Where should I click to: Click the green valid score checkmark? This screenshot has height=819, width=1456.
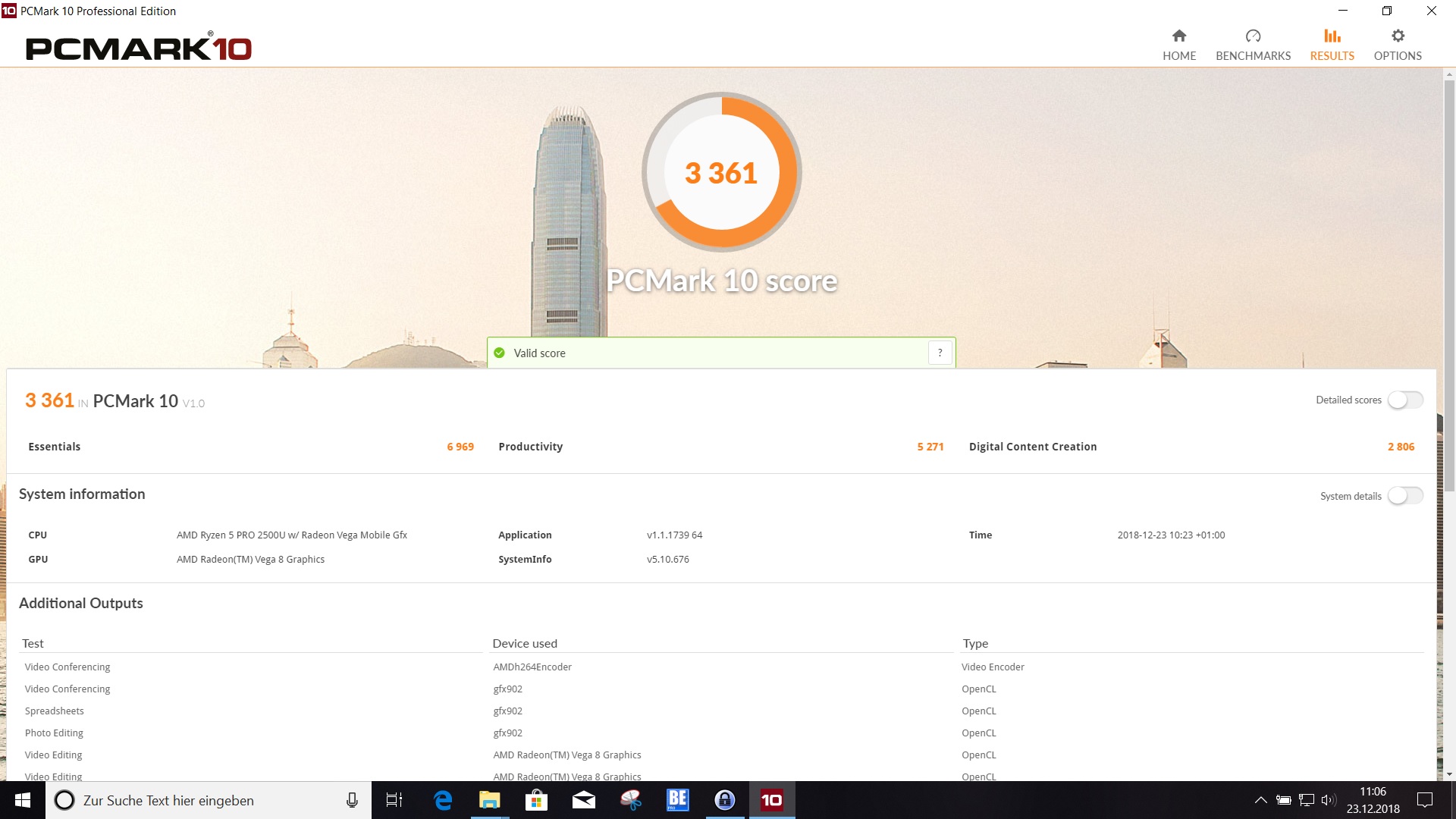coord(499,353)
